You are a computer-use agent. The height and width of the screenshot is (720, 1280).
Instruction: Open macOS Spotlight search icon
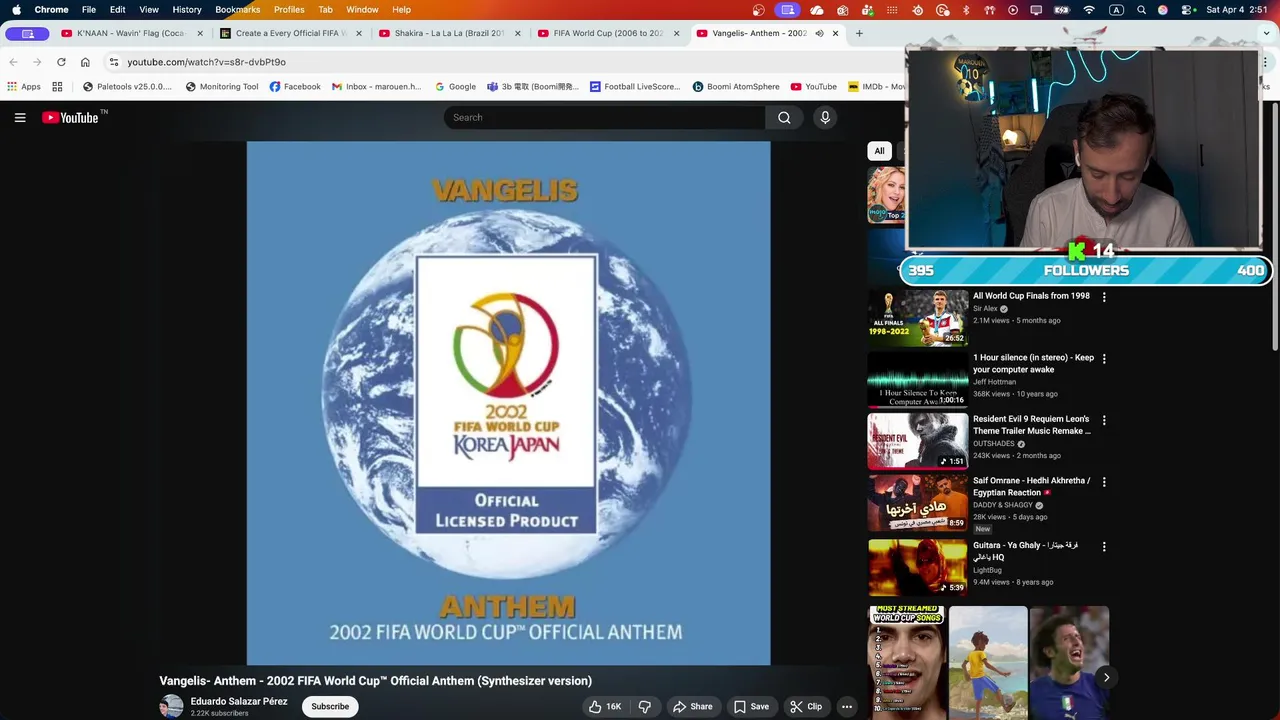[1141, 10]
